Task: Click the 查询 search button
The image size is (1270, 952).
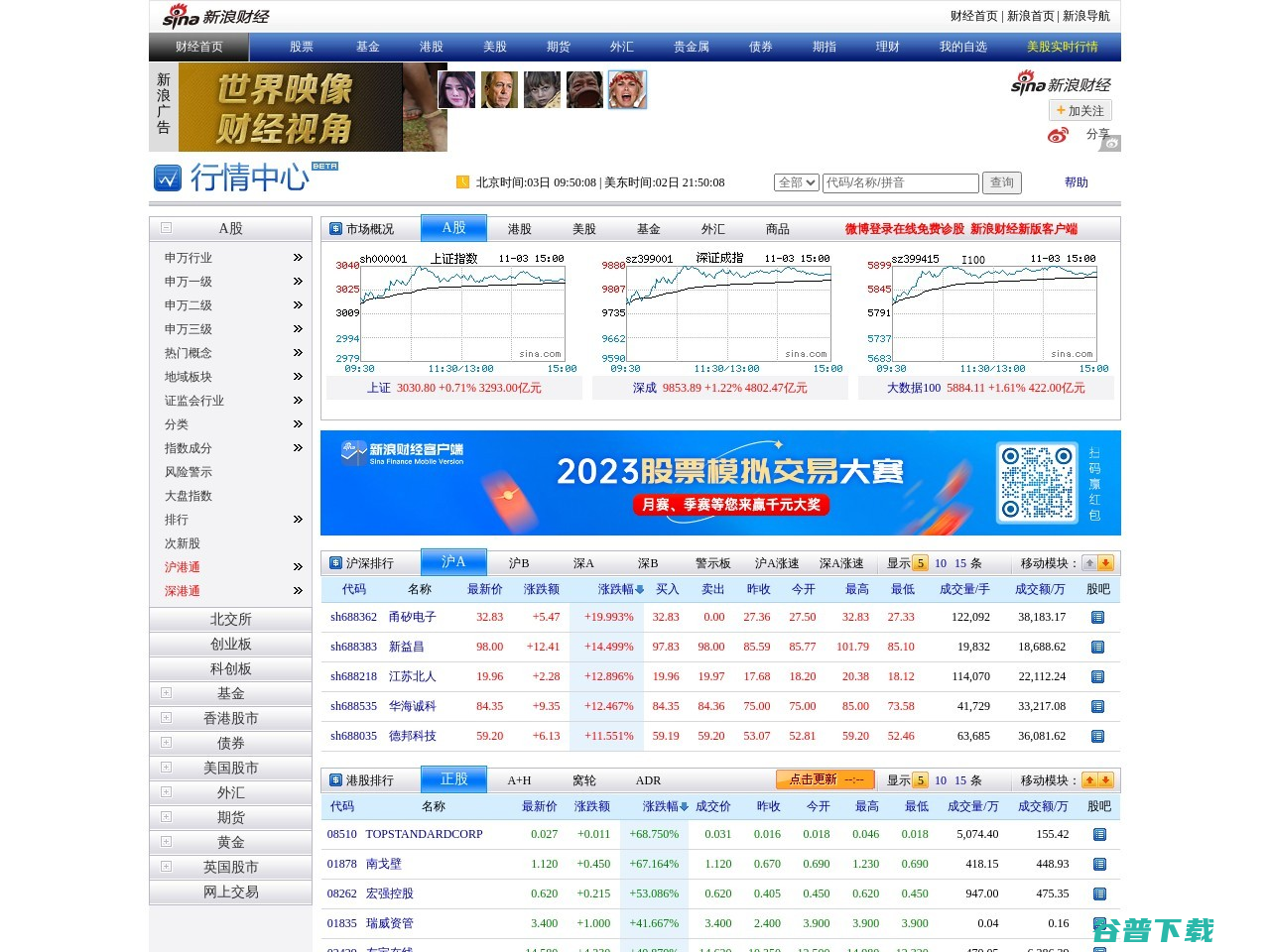Action: pyautogui.click(x=1002, y=182)
